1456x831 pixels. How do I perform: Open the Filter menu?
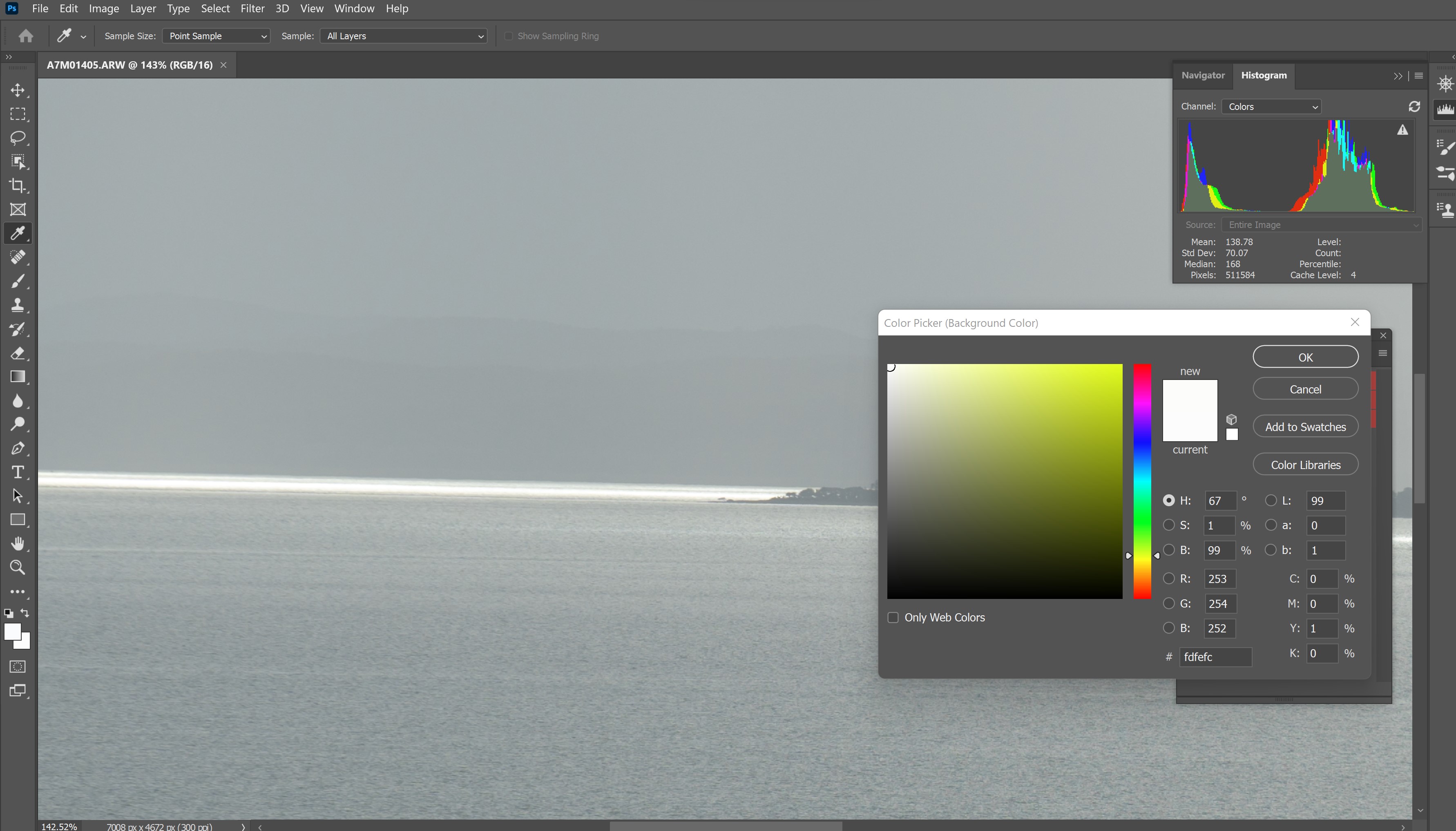pyautogui.click(x=252, y=9)
